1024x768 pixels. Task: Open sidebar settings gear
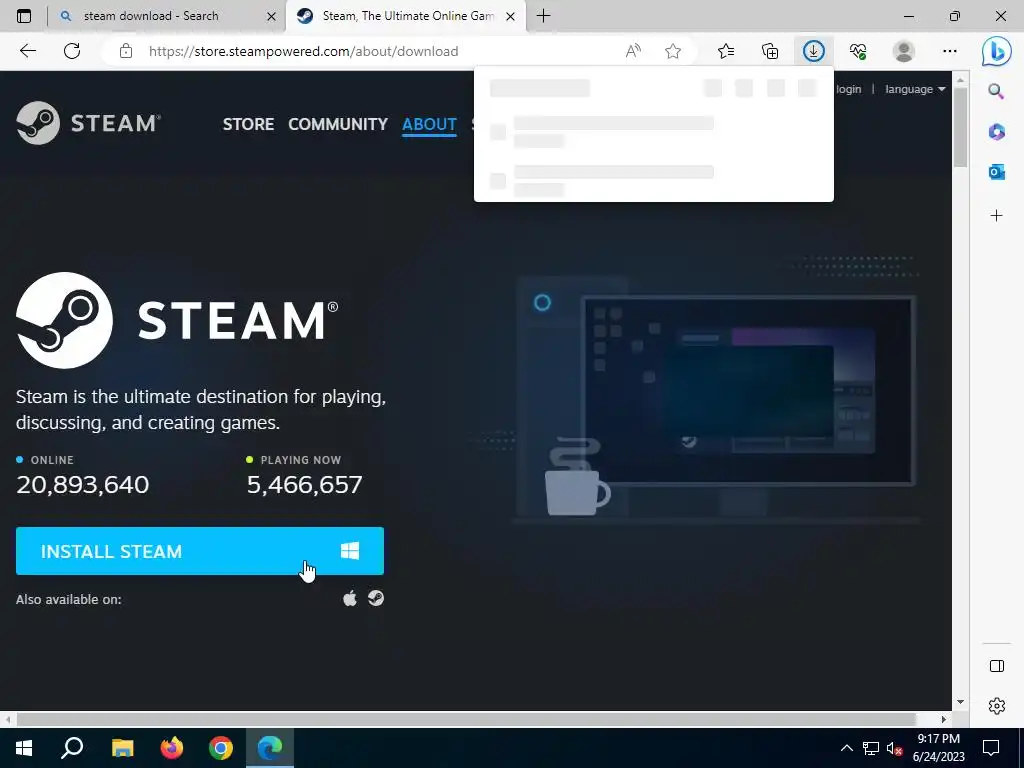997,706
